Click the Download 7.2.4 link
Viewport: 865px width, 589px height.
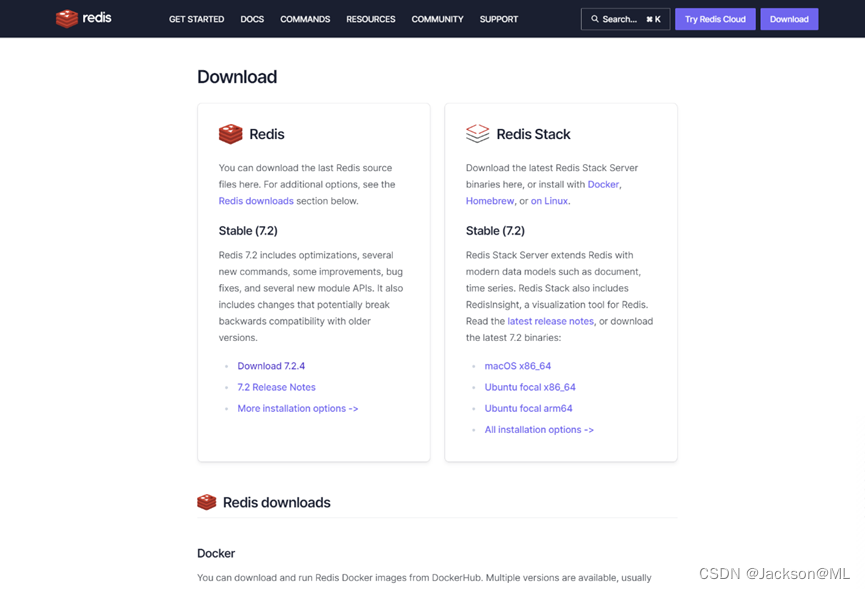[x=271, y=366]
